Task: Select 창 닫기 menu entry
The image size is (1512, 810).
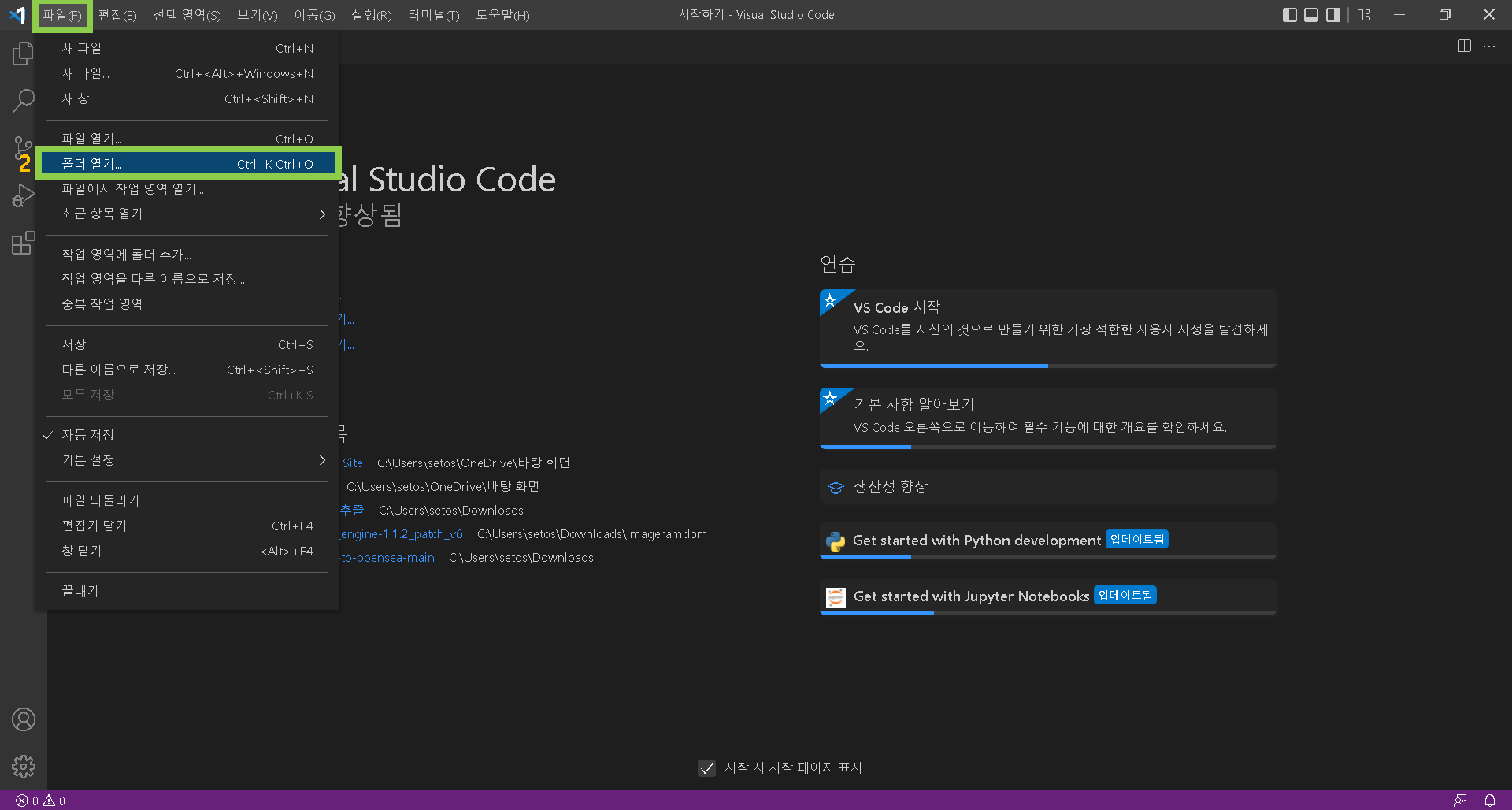Action: point(187,551)
